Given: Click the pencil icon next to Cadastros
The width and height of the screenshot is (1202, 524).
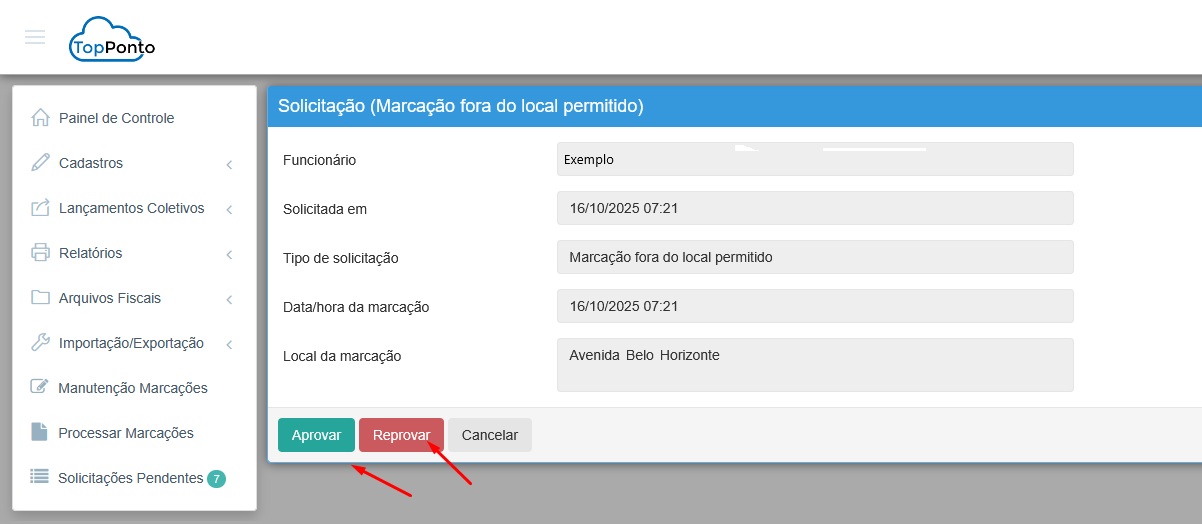Looking at the screenshot, I should (x=40, y=163).
